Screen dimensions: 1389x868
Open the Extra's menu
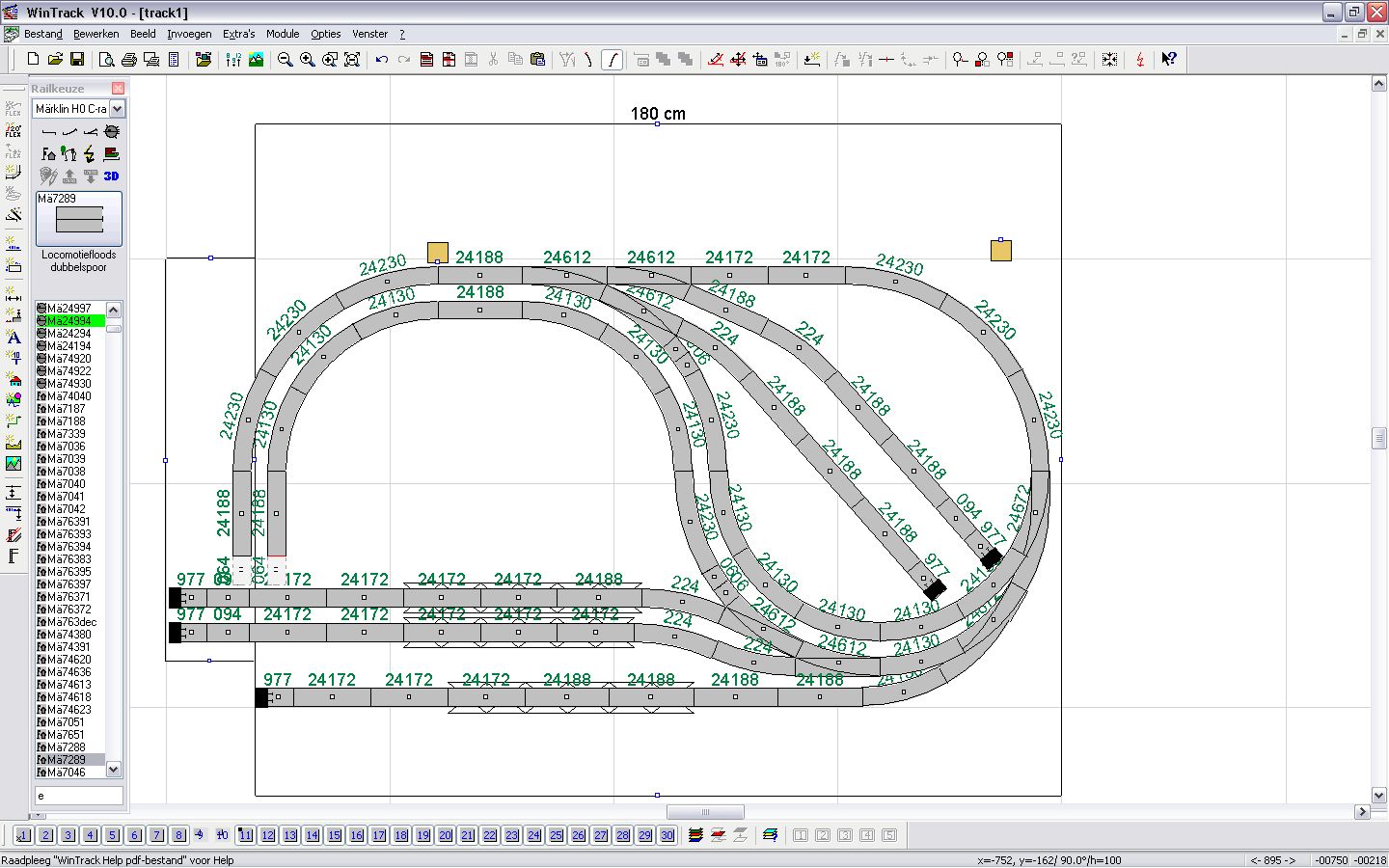(x=239, y=34)
